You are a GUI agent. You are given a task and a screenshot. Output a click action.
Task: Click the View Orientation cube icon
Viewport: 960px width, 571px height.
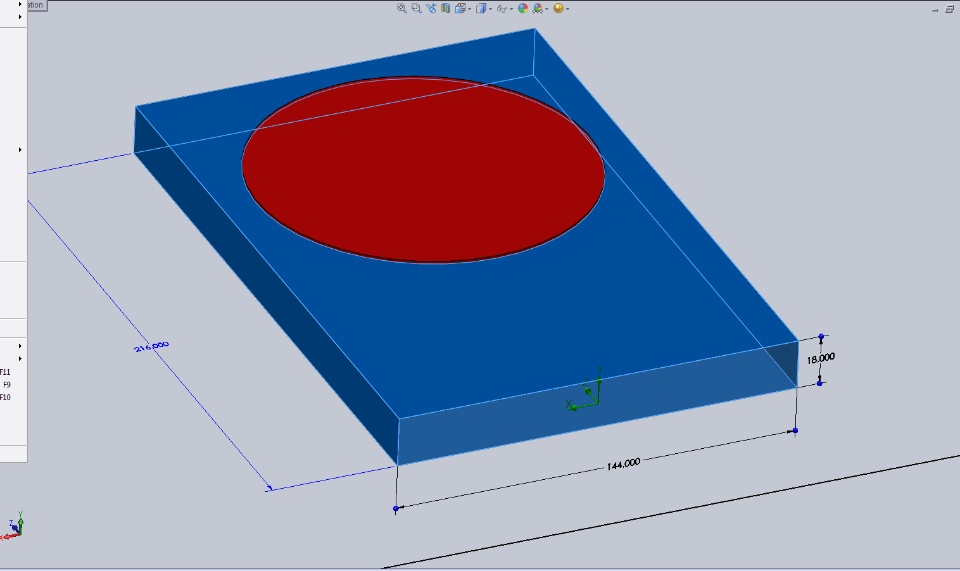460,8
